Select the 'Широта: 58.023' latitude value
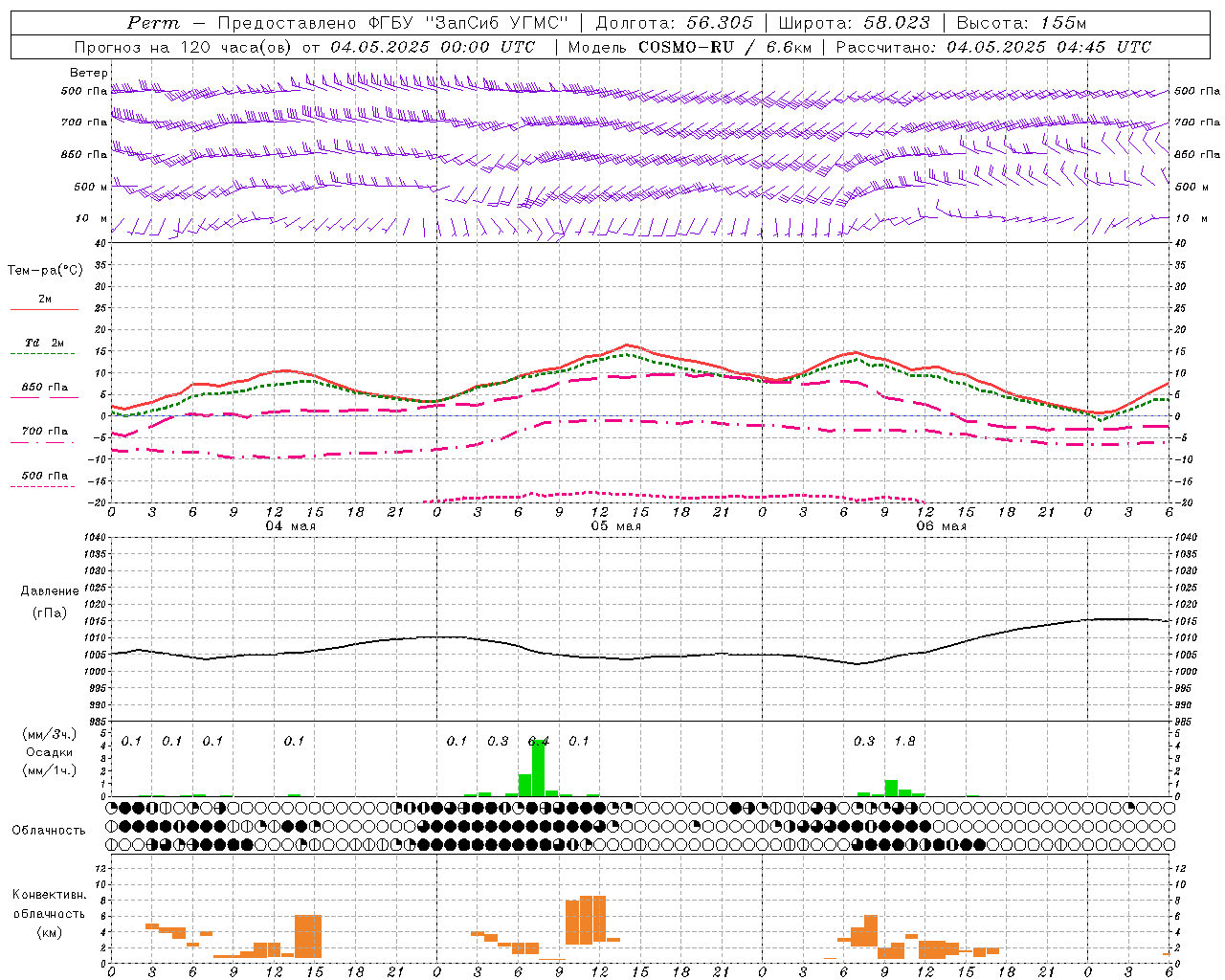This screenshot has width=1225, height=980. (854, 23)
